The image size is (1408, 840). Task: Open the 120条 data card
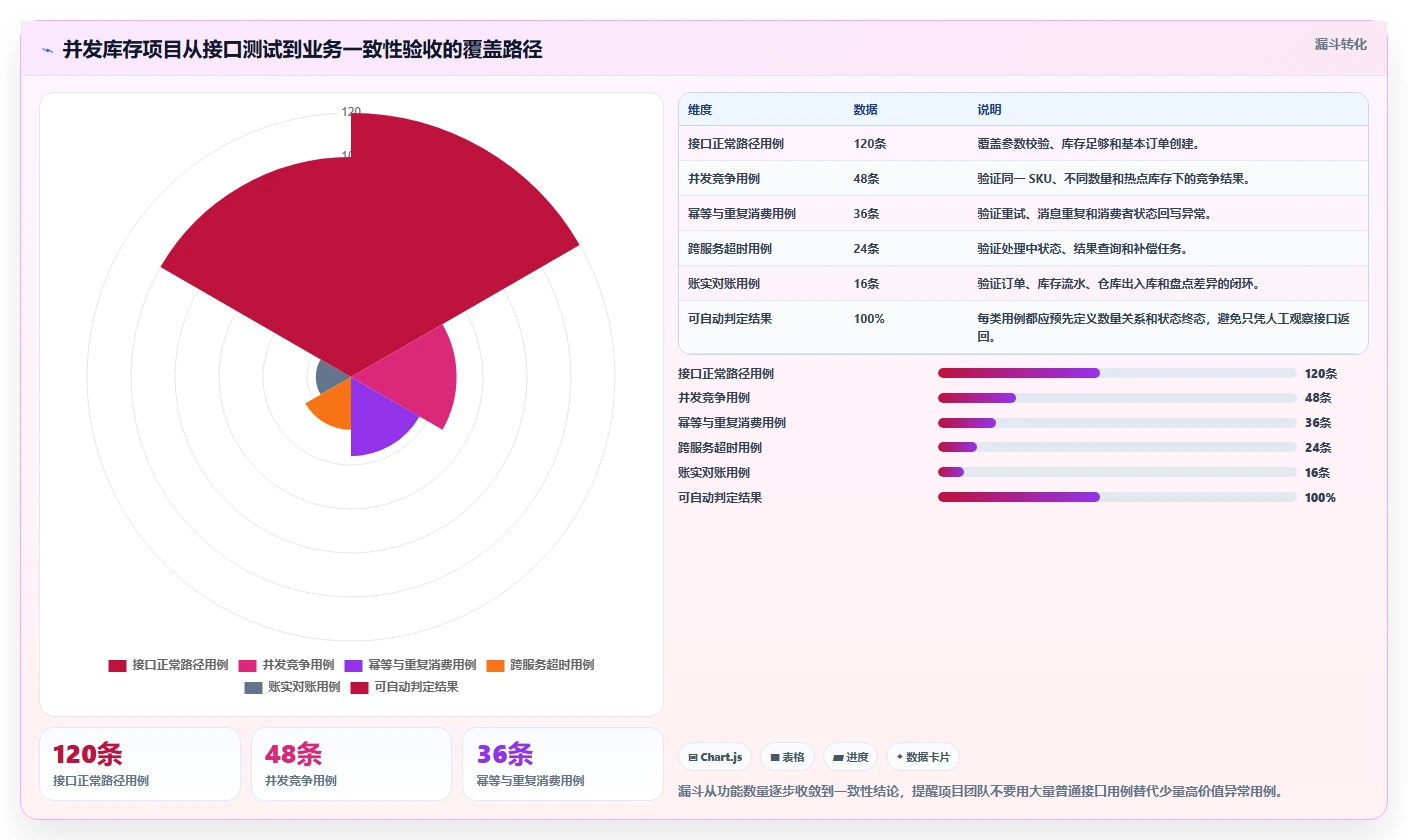point(140,764)
